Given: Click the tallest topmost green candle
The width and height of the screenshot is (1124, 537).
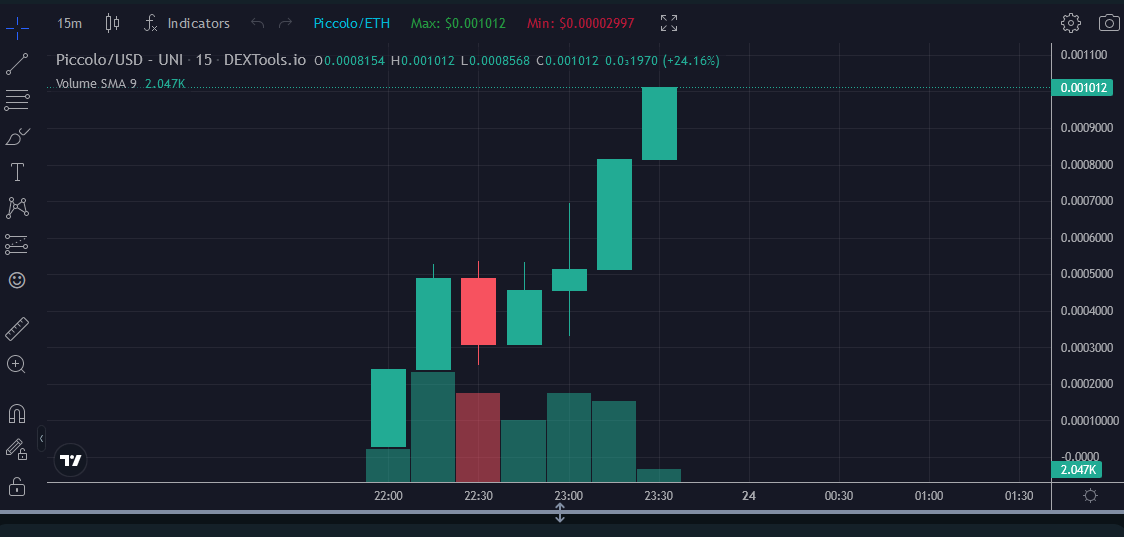Looking at the screenshot, I should tap(659, 123).
